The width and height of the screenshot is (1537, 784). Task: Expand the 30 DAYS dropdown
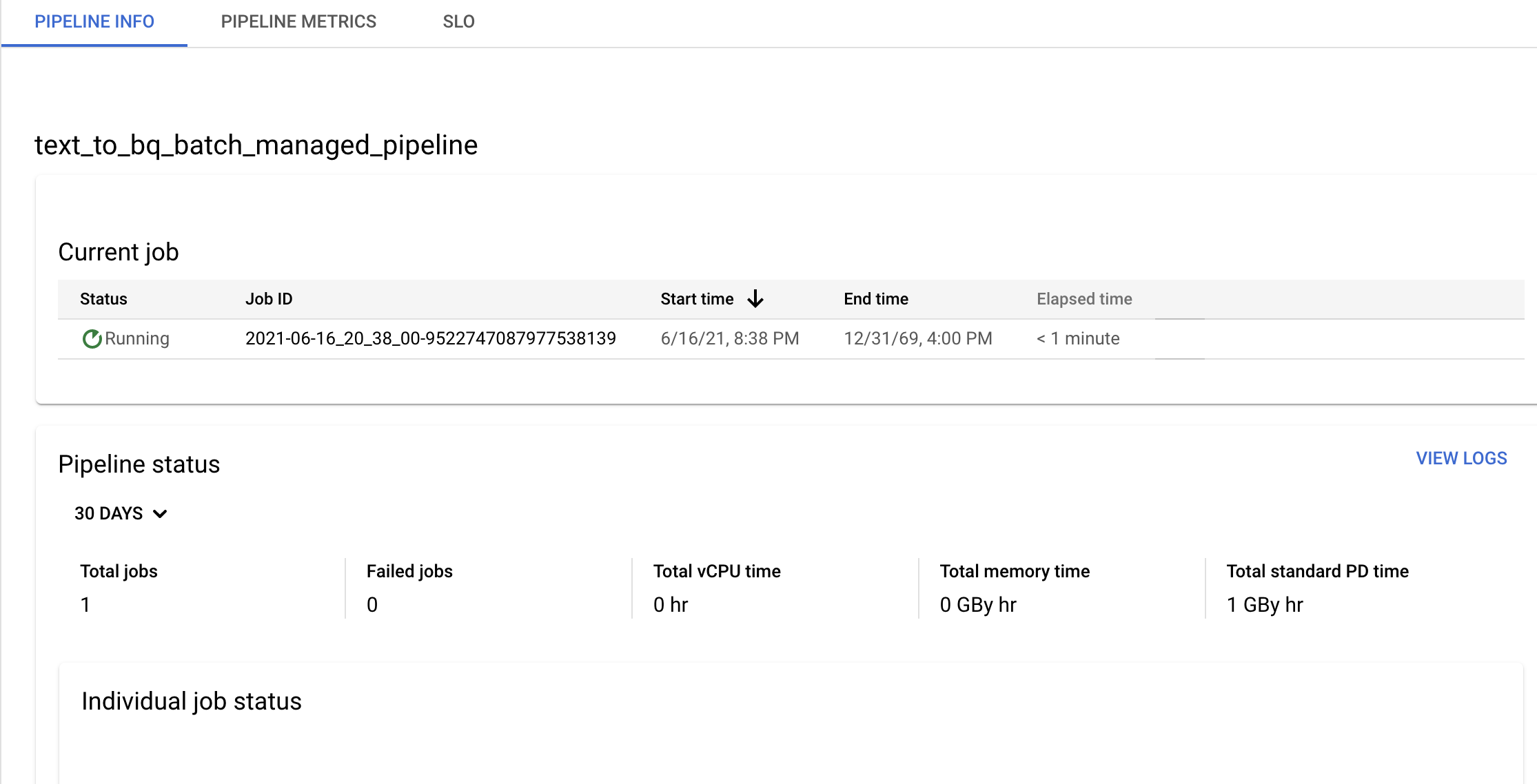click(120, 513)
